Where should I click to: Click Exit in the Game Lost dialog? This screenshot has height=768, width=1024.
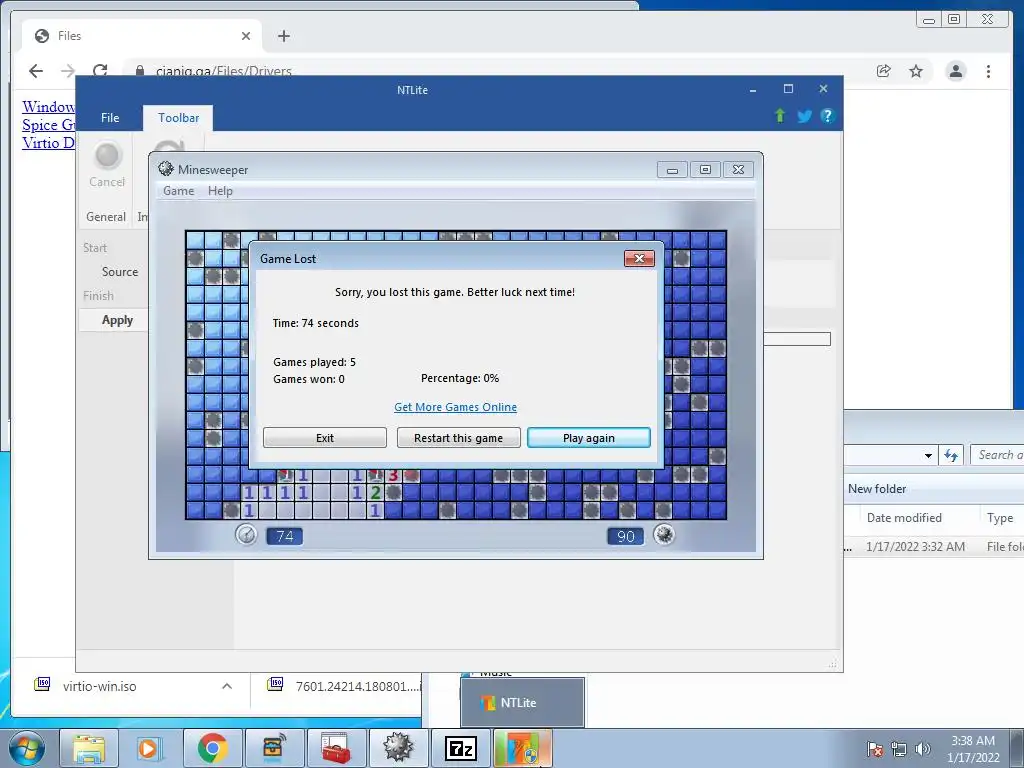pos(325,438)
